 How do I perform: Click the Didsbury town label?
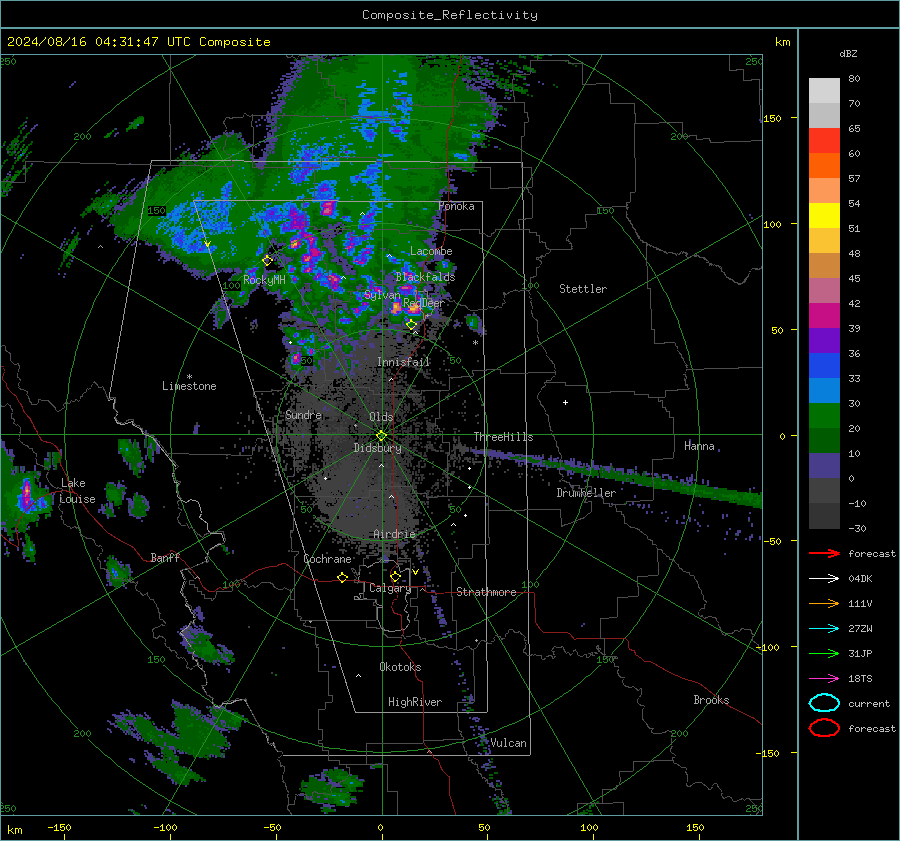tap(378, 448)
